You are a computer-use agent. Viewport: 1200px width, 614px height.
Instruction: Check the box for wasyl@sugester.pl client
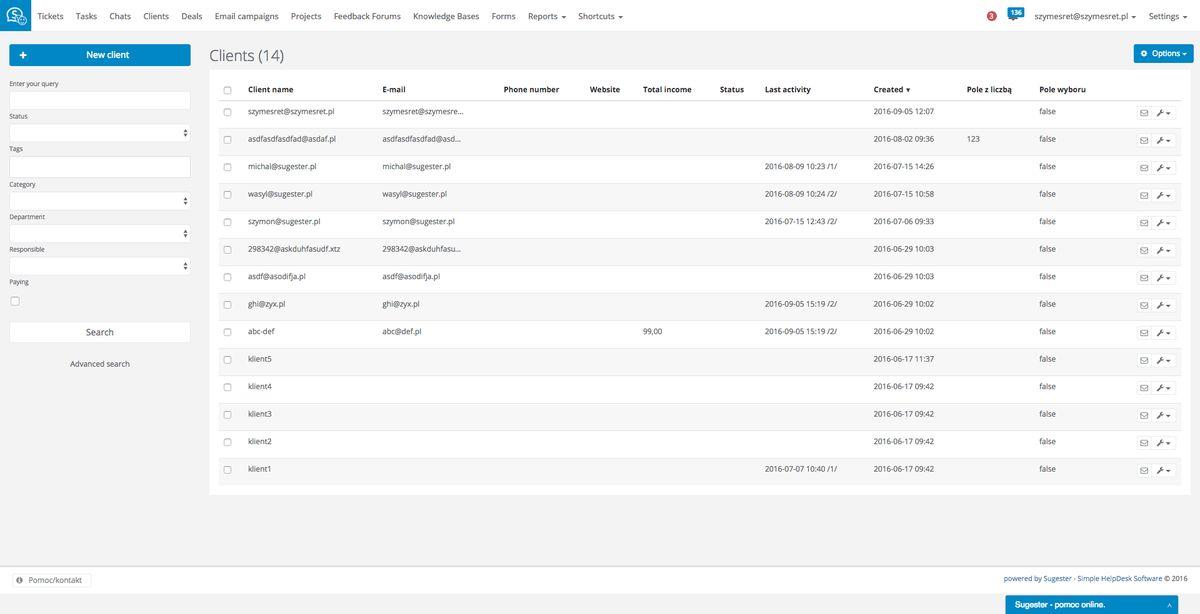pos(227,194)
